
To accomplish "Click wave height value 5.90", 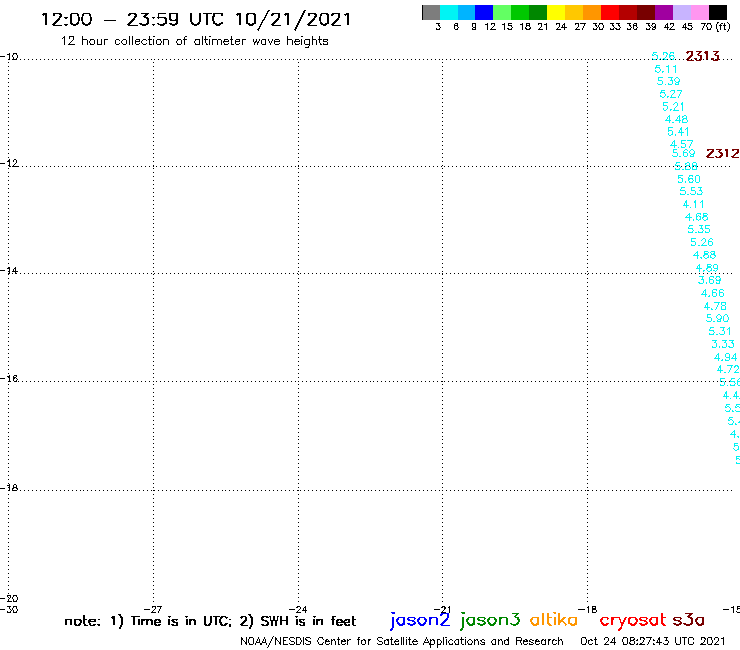I will (x=717, y=319).
